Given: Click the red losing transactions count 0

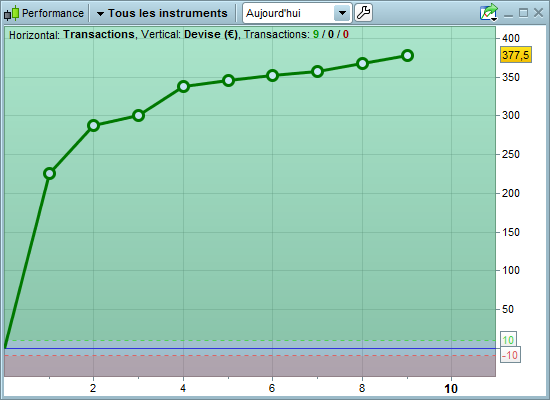Looking at the screenshot, I should (346, 34).
